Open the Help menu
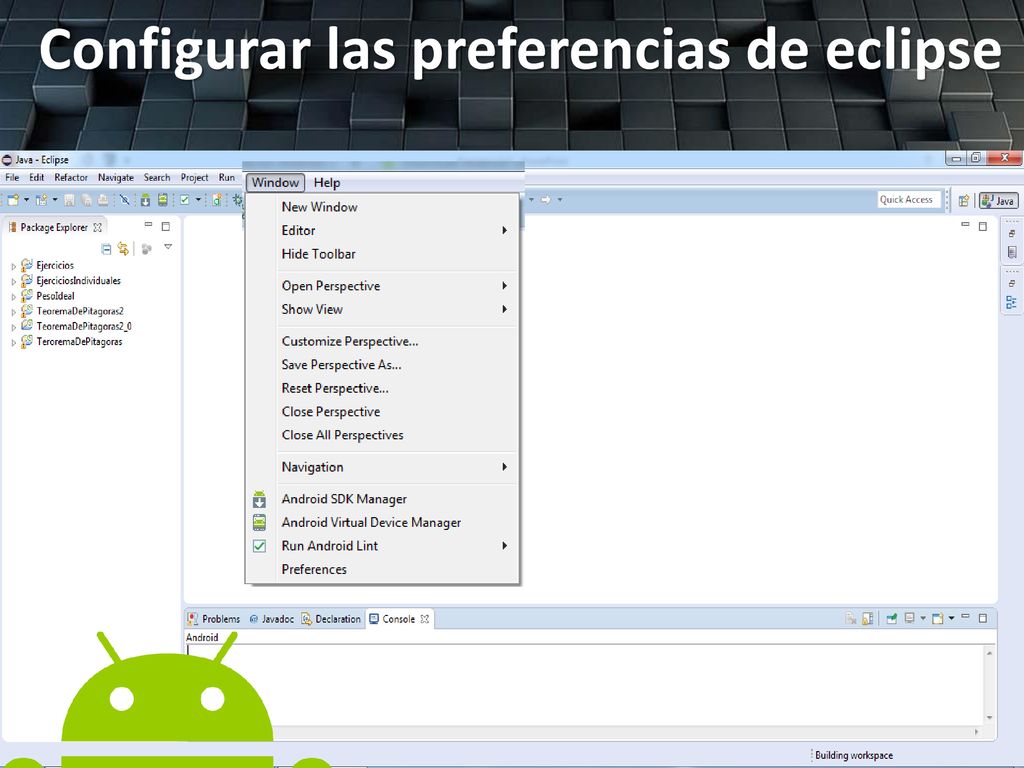 pyautogui.click(x=327, y=183)
